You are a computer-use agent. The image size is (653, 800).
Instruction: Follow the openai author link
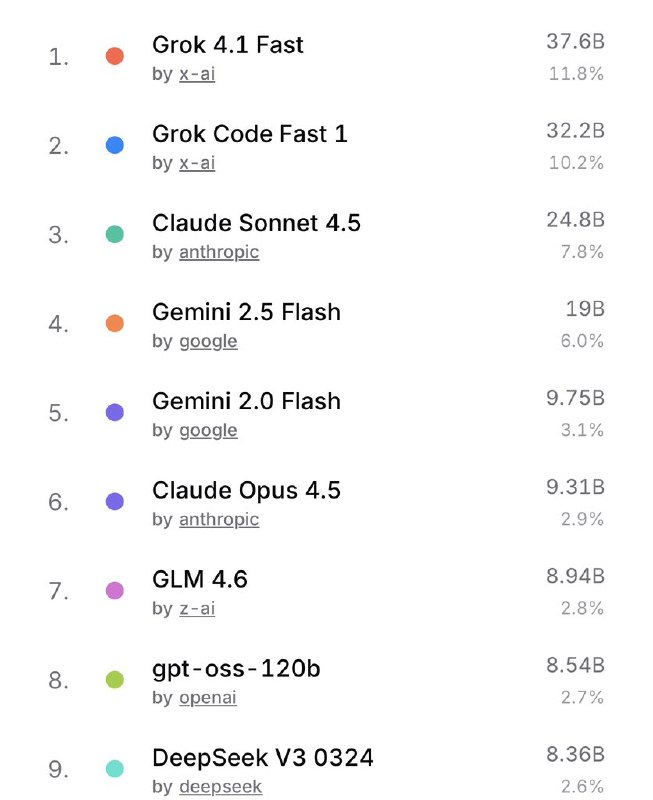coord(208,698)
